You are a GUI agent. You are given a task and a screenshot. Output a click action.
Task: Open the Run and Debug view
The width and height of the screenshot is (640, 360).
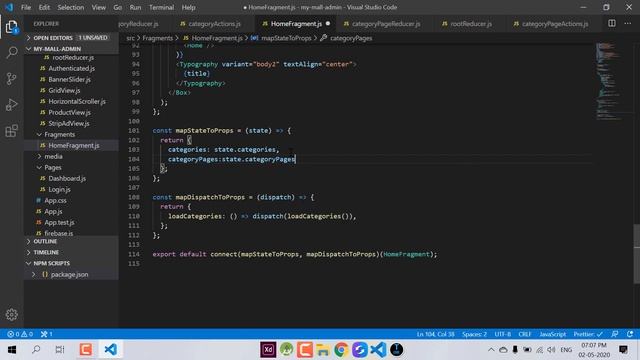pyautogui.click(x=12, y=104)
